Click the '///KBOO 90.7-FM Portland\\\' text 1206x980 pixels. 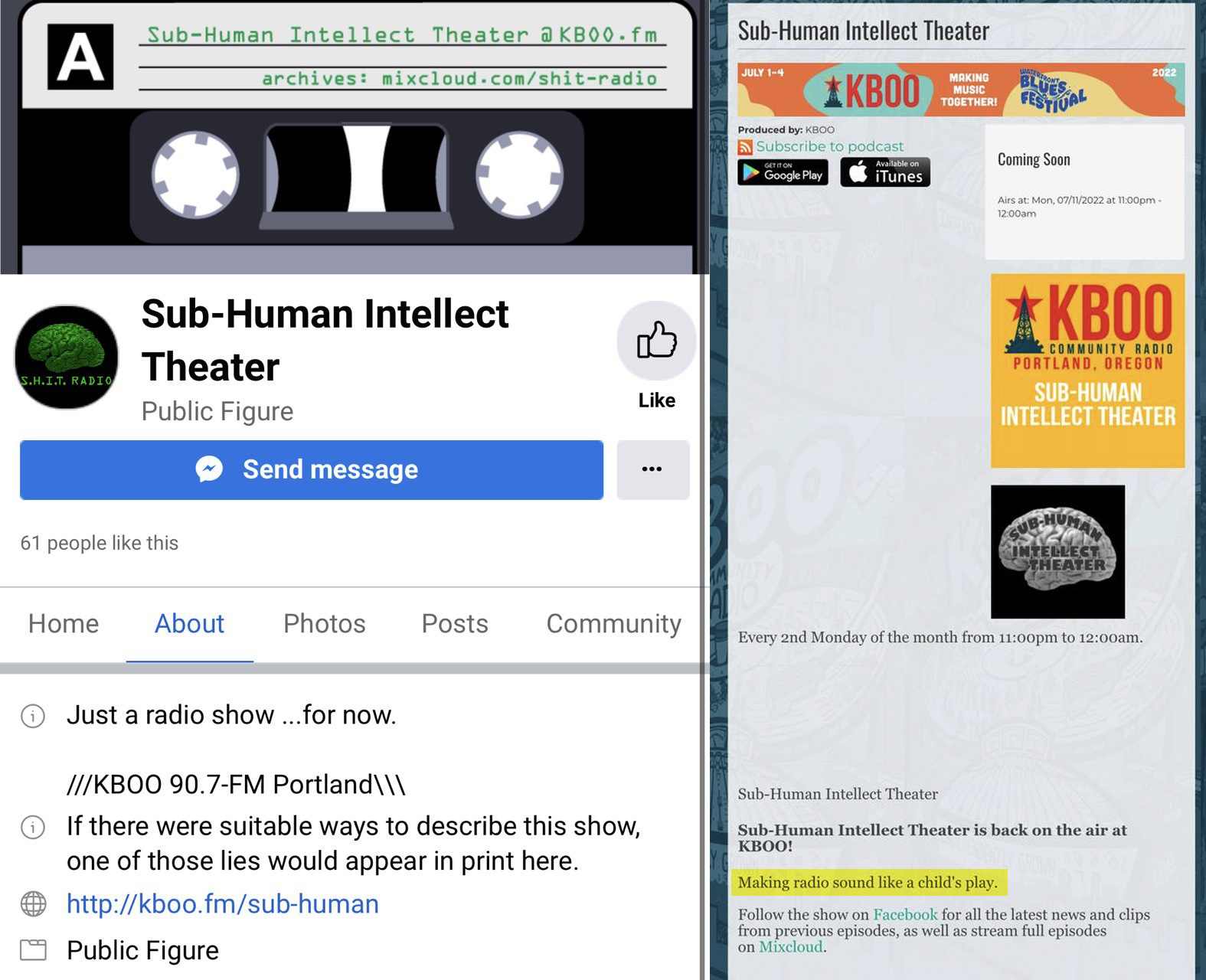click(236, 785)
